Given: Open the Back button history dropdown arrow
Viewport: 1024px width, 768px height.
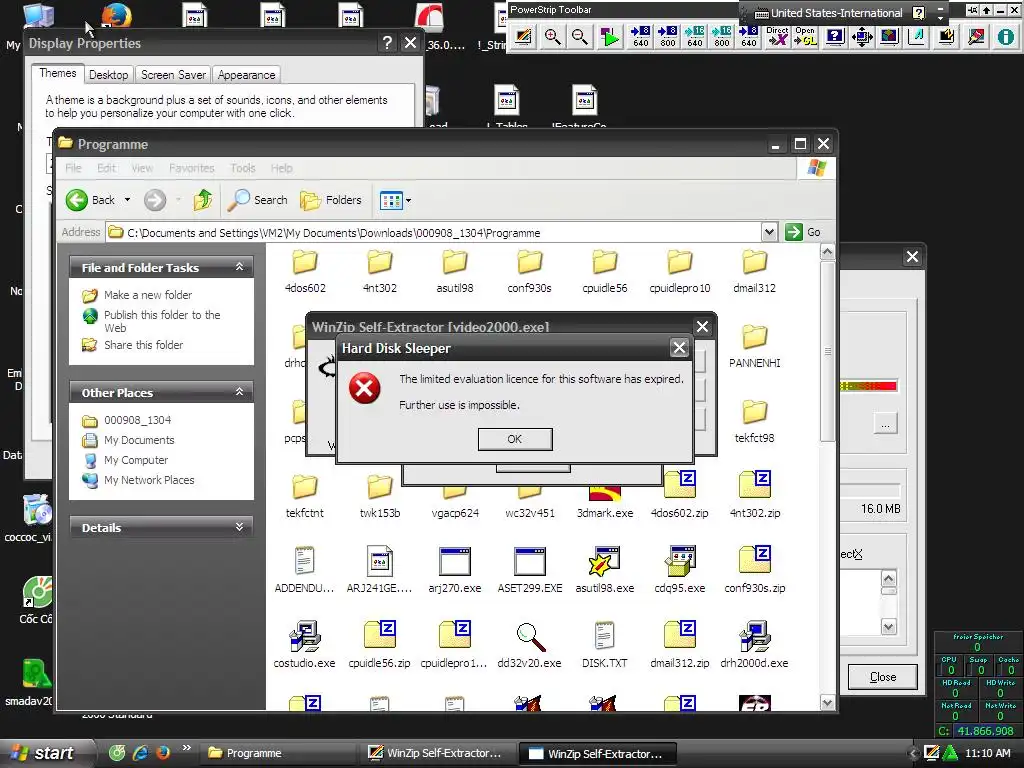Looking at the screenshot, I should 127,200.
